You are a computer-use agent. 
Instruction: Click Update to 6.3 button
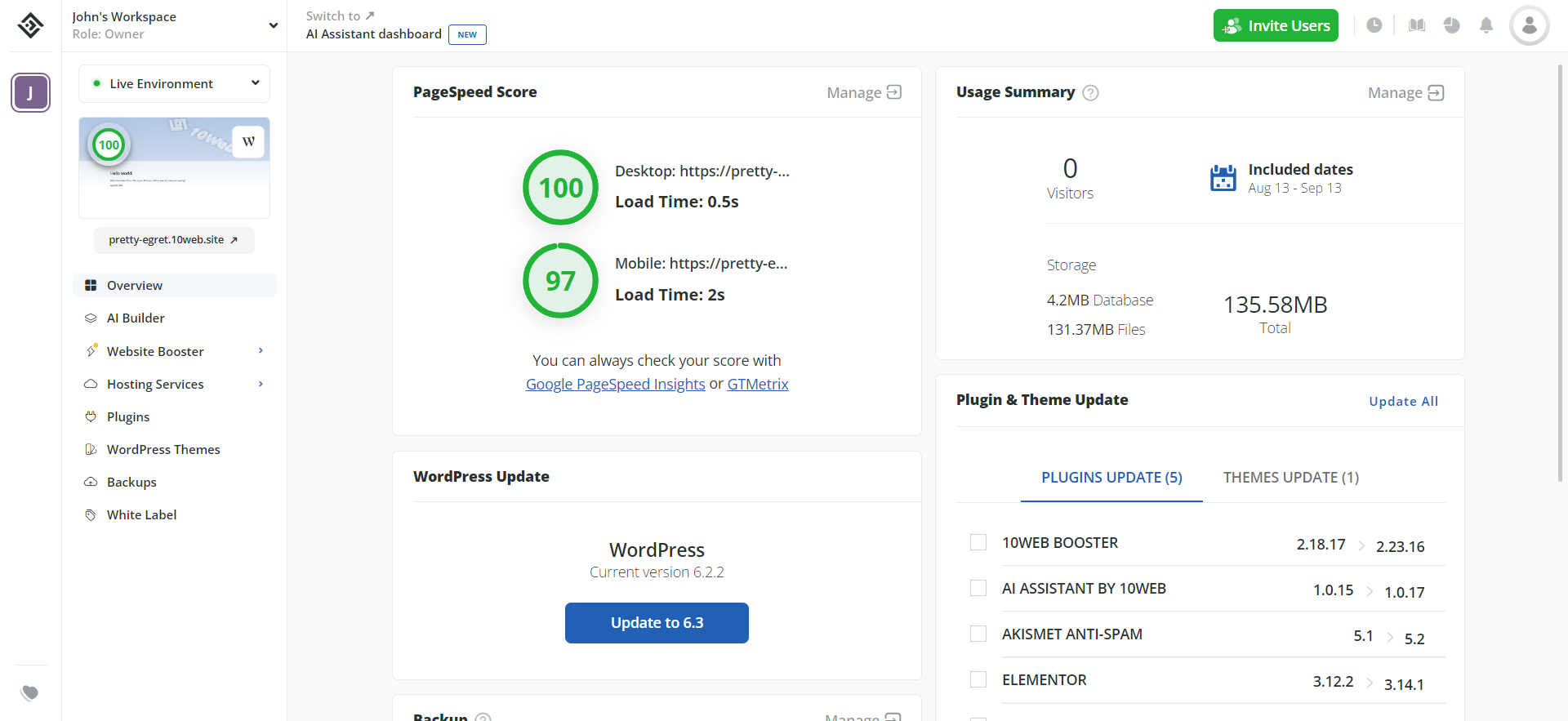click(657, 623)
